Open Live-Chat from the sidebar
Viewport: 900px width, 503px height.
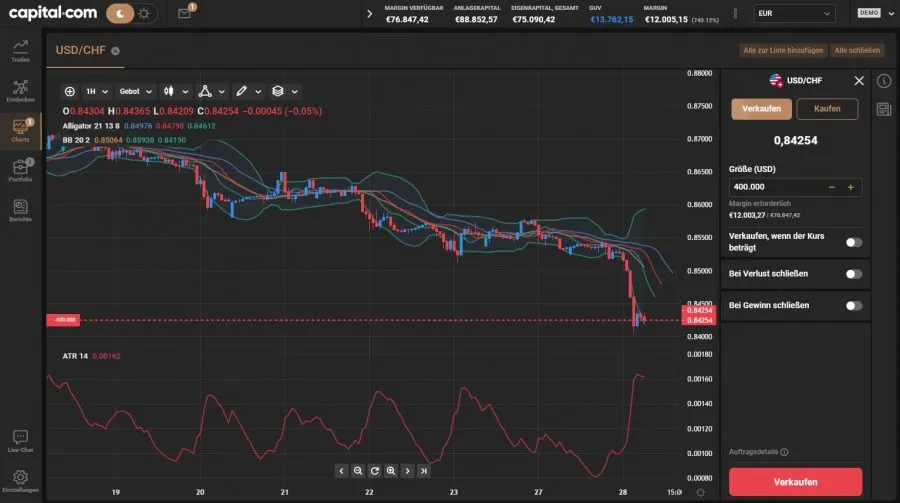20,441
